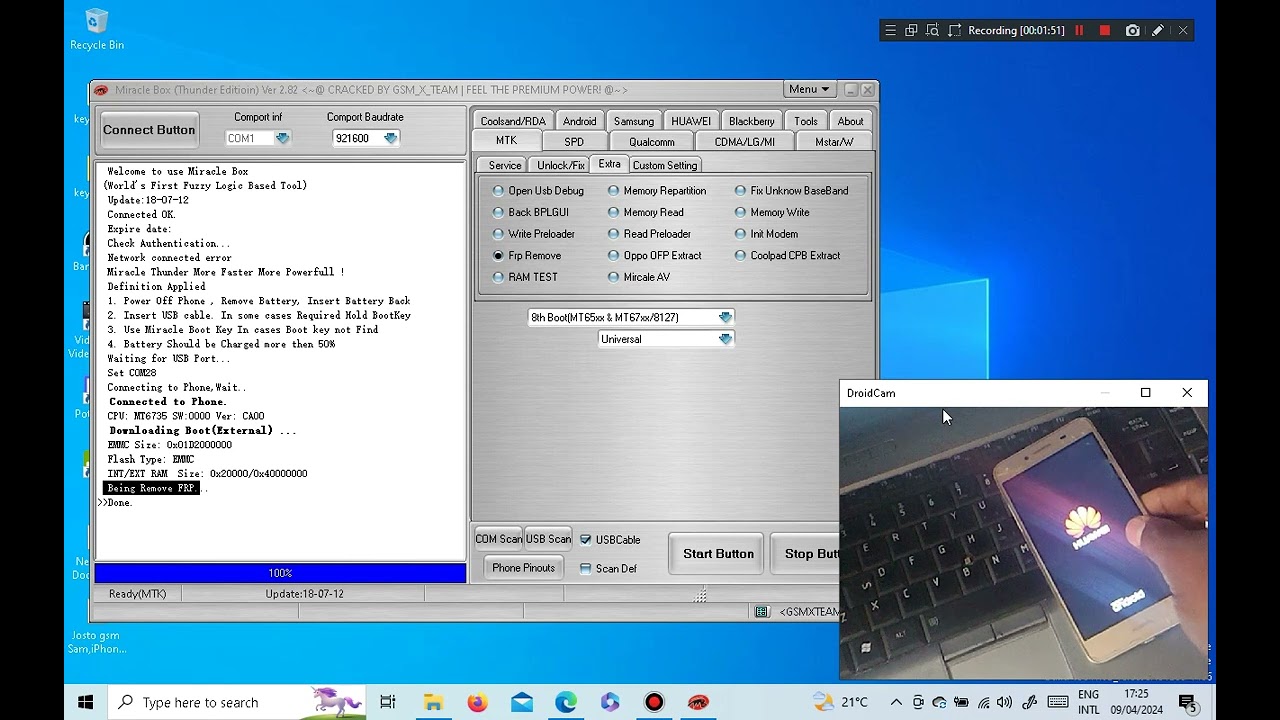
Task: Enable the Scan Def checkbox
Action: (586, 569)
